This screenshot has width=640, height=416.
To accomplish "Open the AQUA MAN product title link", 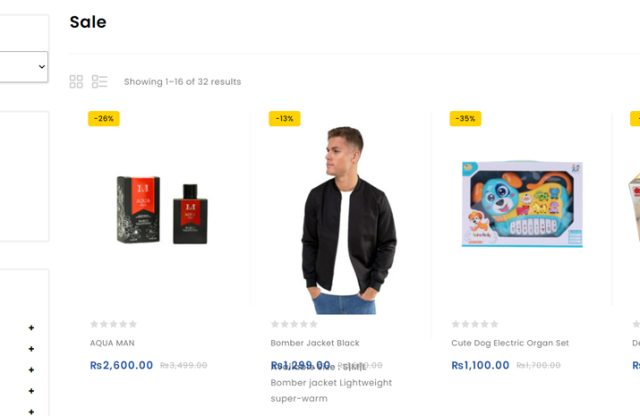I will point(112,343).
